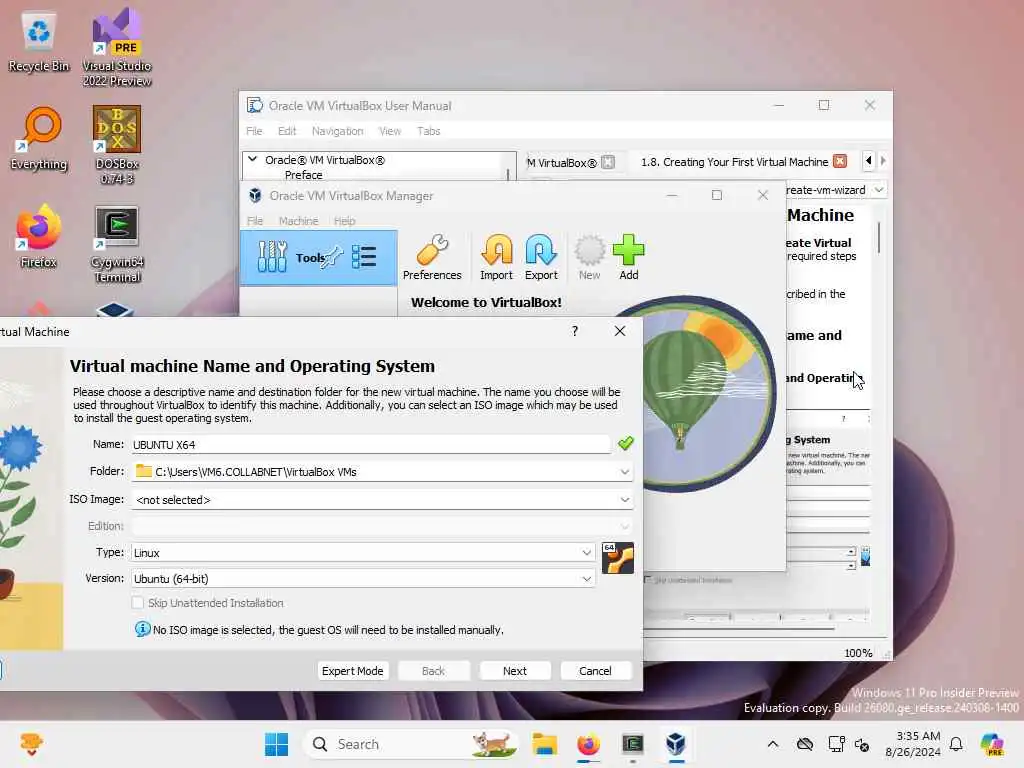Click Next in the wizard
Image resolution: width=1024 pixels, height=768 pixels.
click(x=515, y=671)
